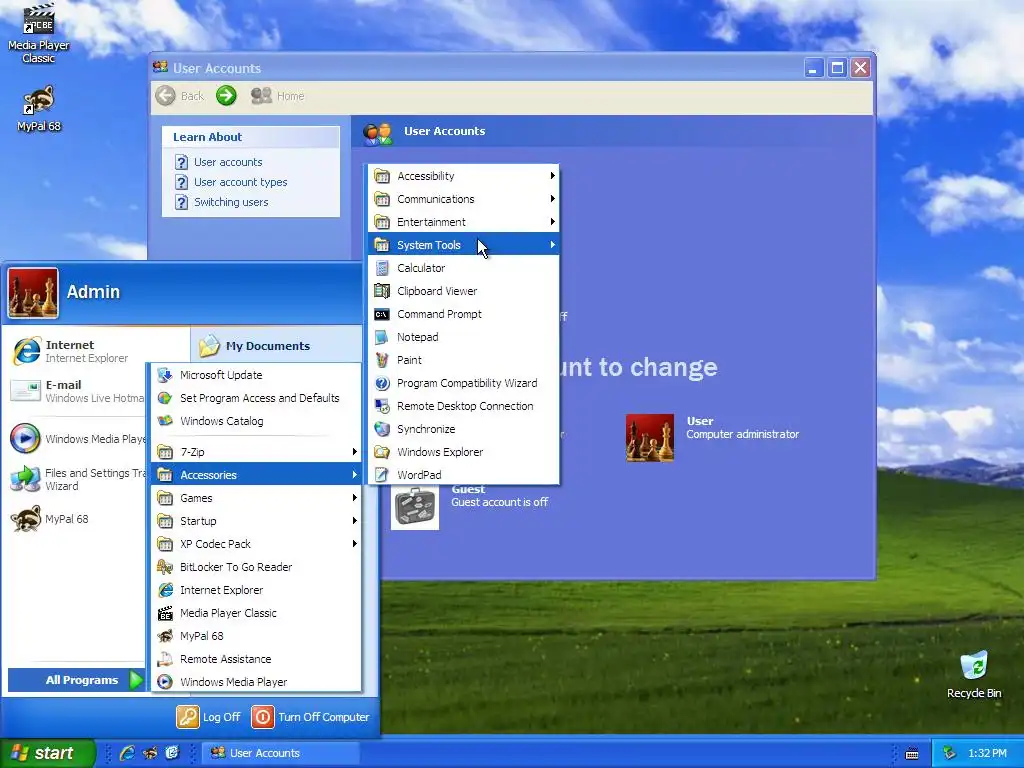The width and height of the screenshot is (1024, 768).
Task: Open WordPad from Accessories
Action: coord(464,475)
